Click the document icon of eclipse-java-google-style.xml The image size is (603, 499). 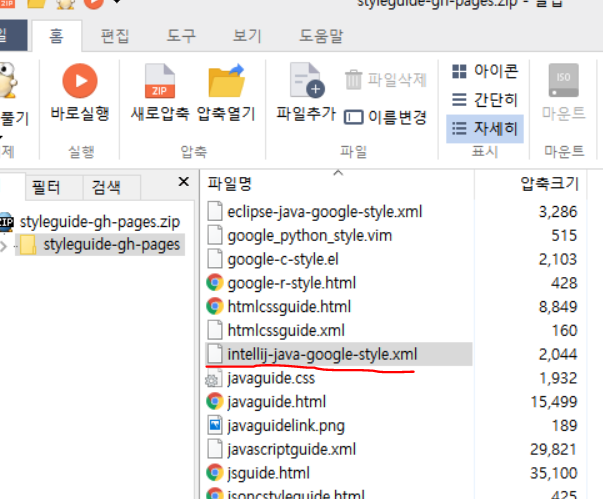(215, 211)
